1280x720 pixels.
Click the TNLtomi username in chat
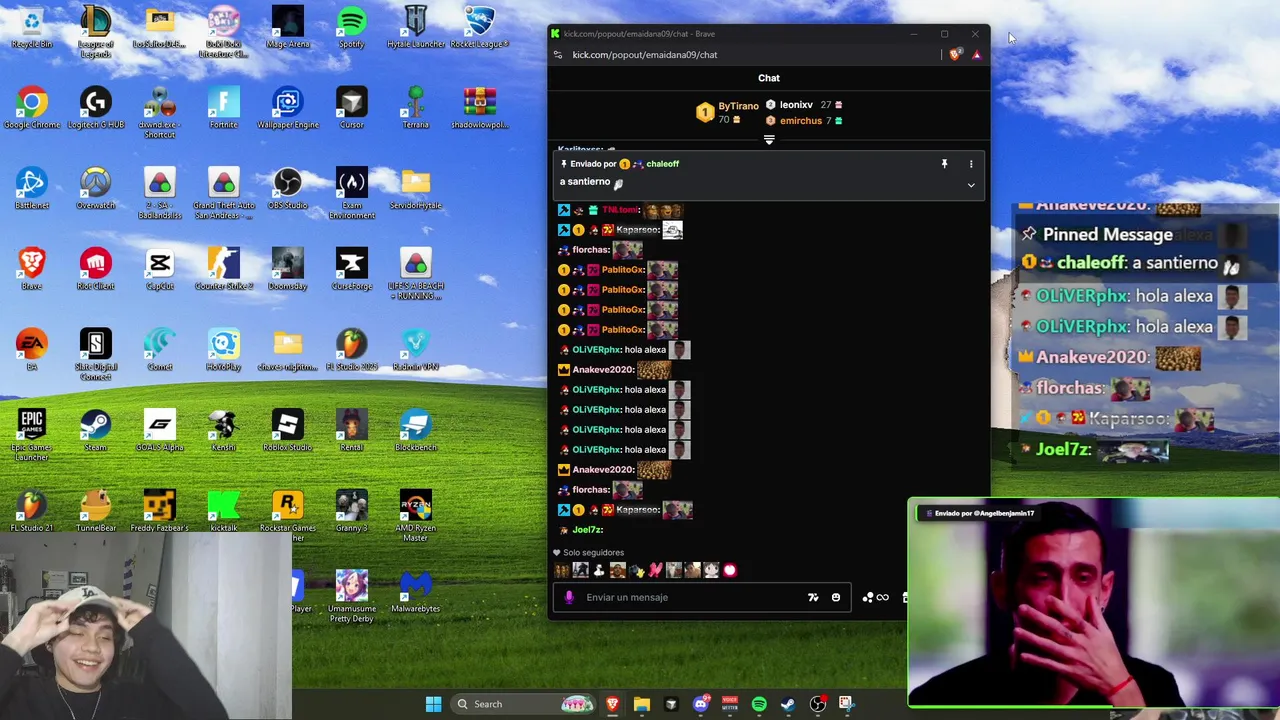[x=620, y=210]
